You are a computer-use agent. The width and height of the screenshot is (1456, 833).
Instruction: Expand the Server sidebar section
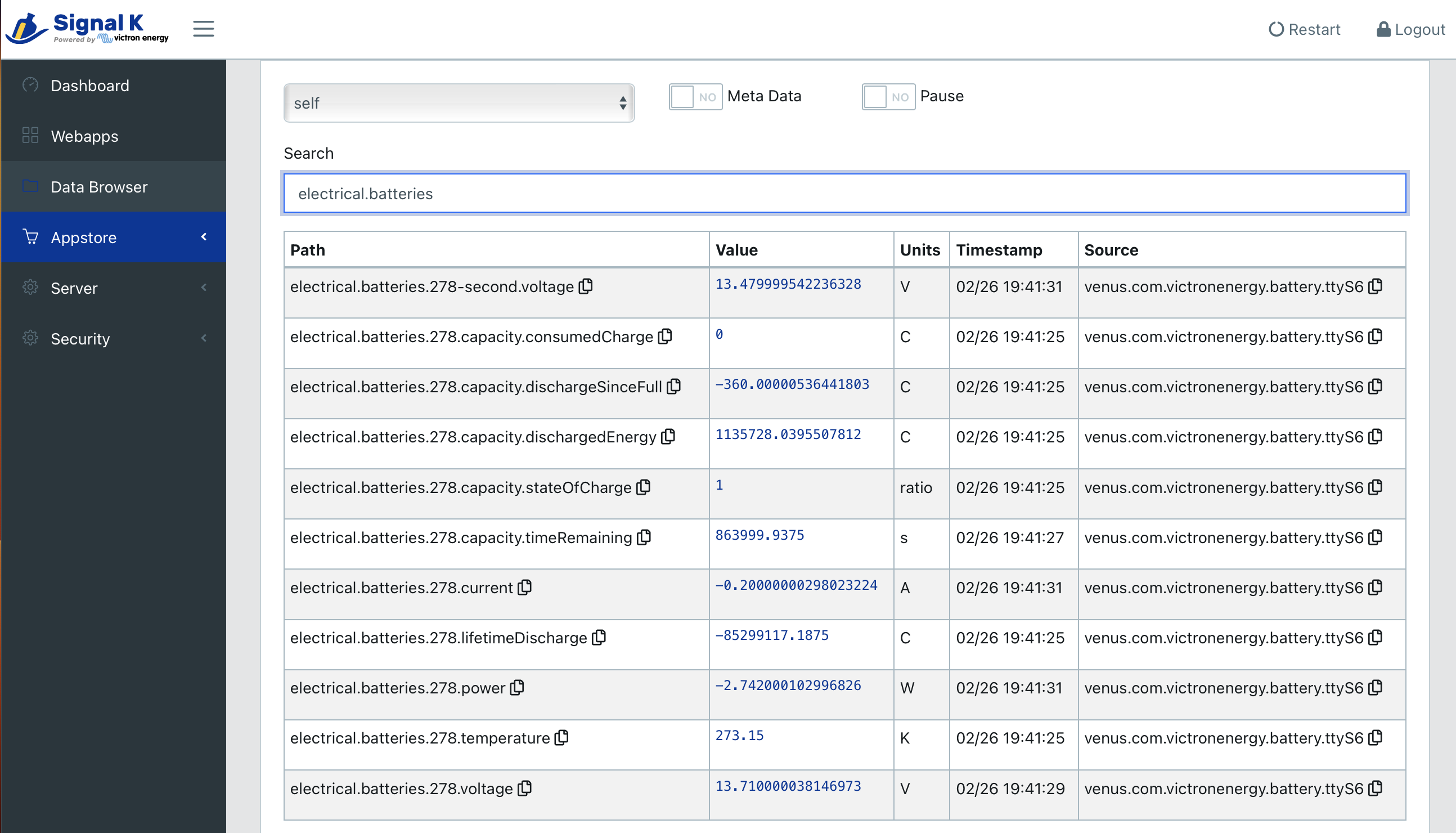point(112,288)
